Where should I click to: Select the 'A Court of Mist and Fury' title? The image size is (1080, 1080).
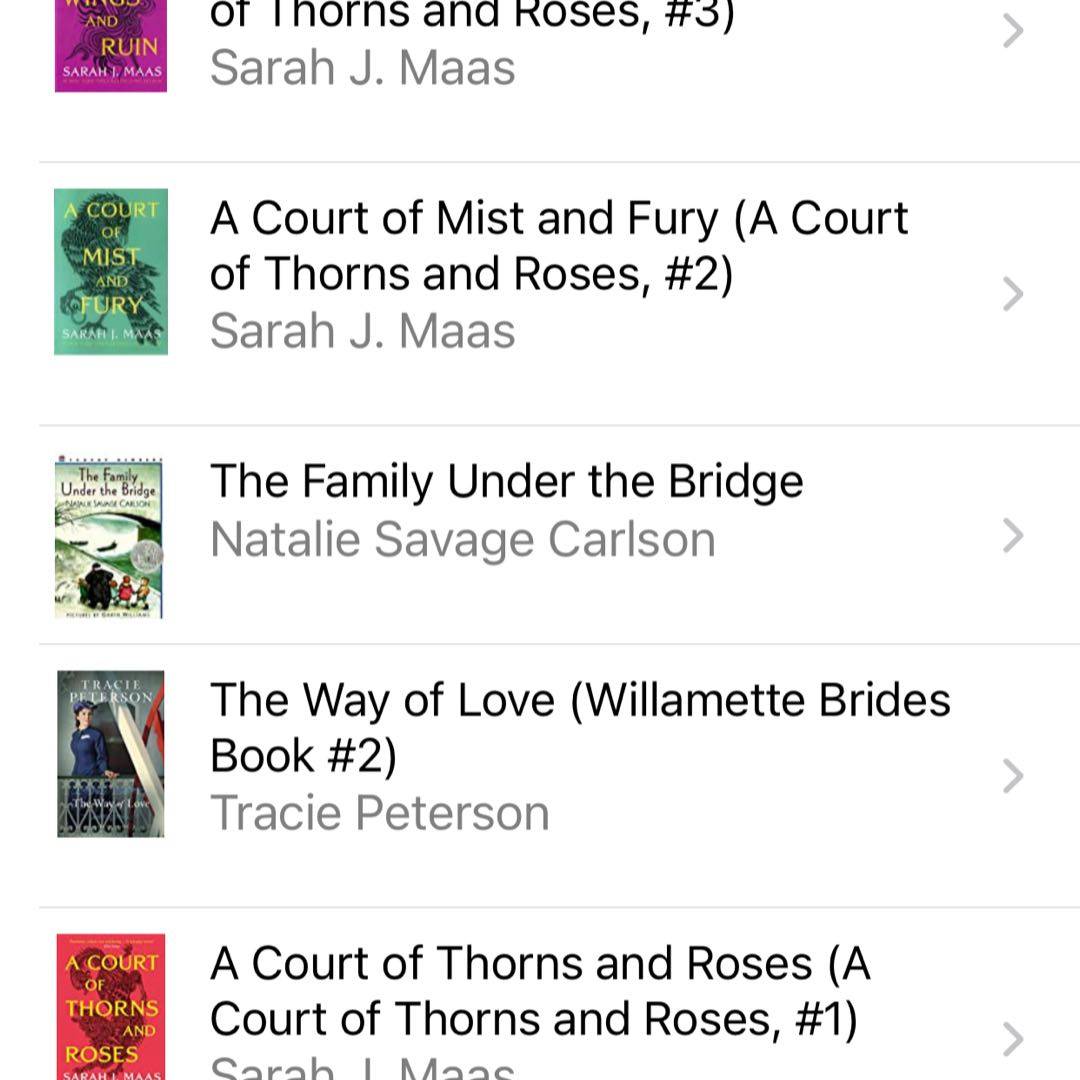coord(558,245)
